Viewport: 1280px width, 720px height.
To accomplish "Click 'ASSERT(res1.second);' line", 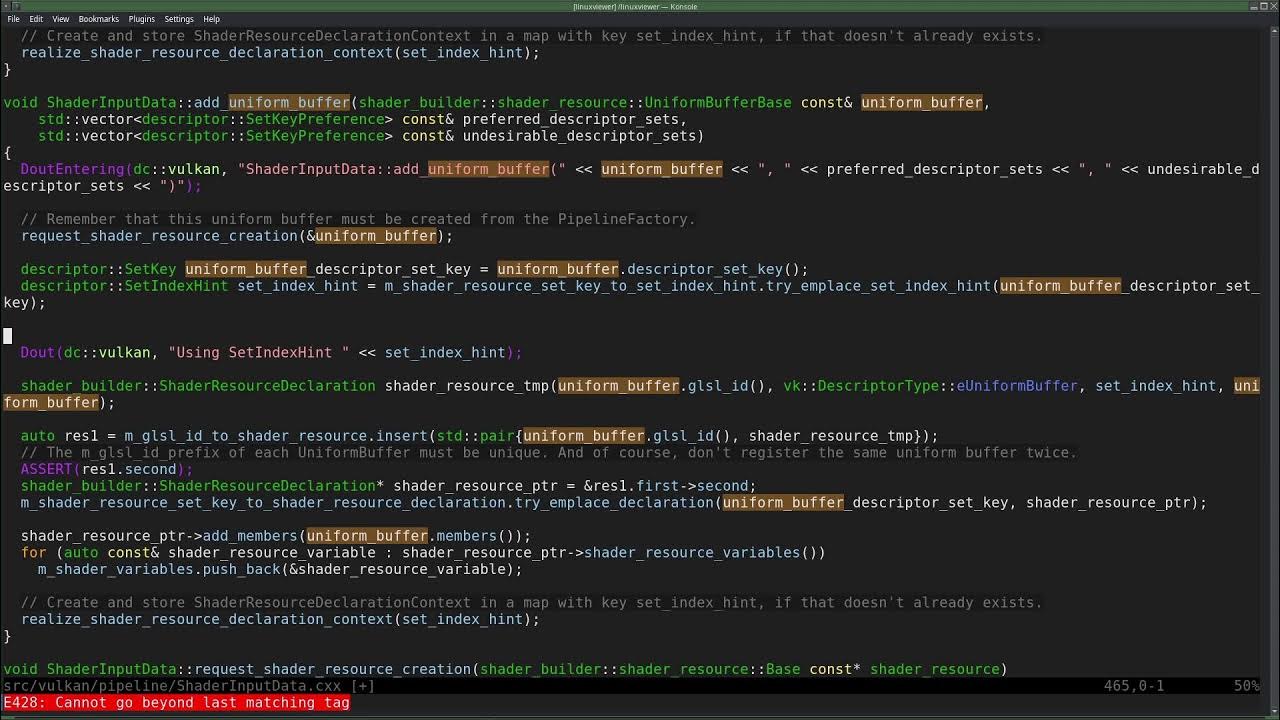I will (x=106, y=469).
